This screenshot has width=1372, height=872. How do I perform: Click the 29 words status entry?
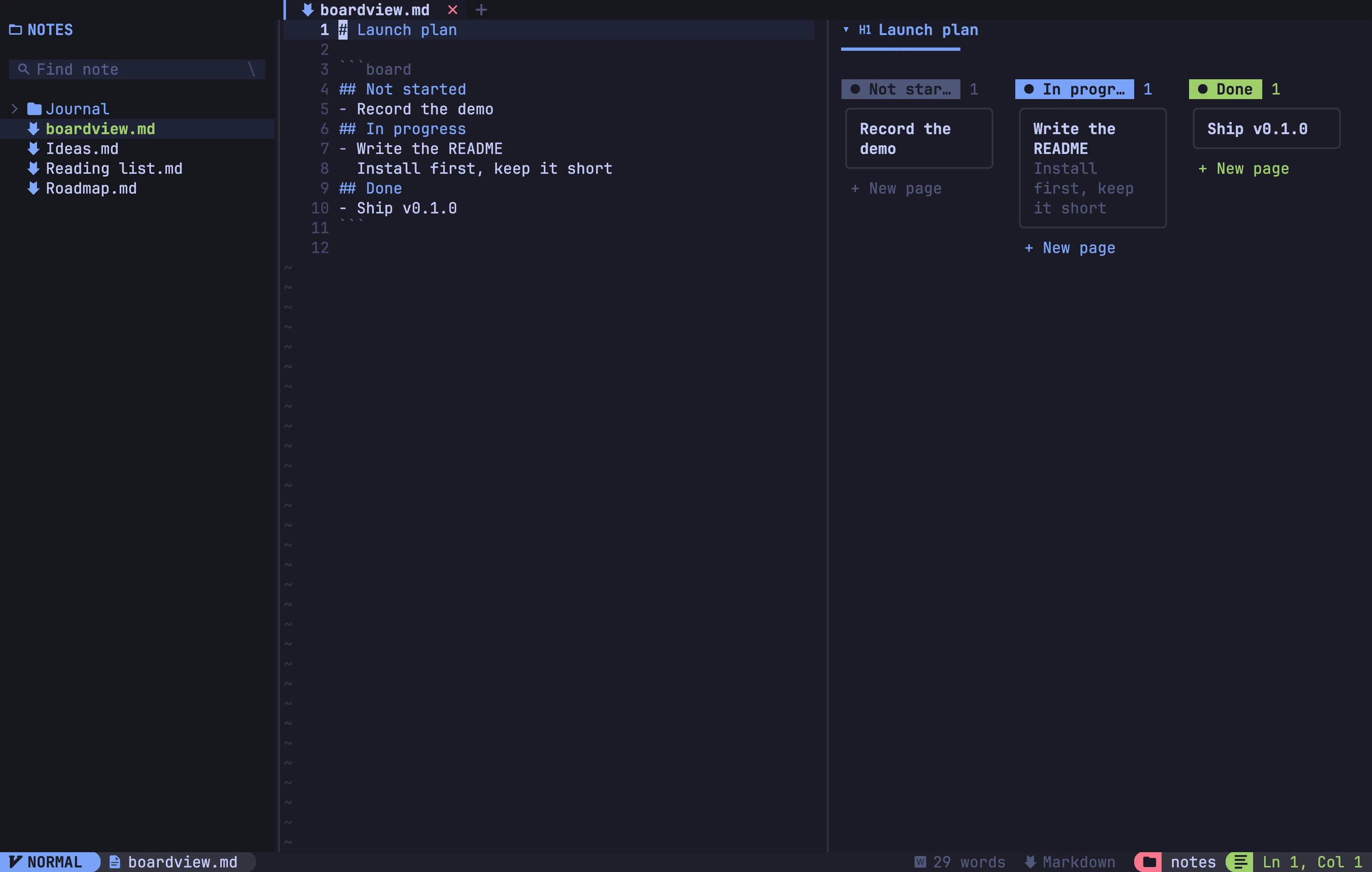[960, 862]
